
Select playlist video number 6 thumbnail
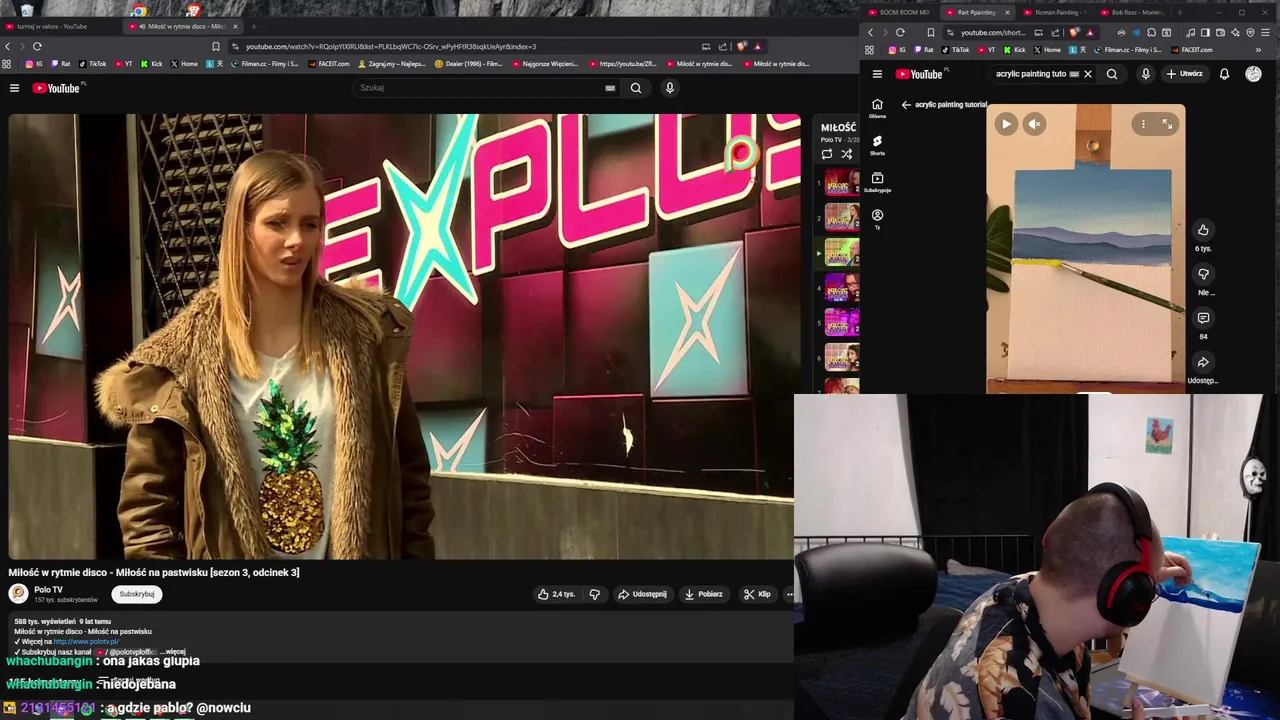tap(841, 358)
